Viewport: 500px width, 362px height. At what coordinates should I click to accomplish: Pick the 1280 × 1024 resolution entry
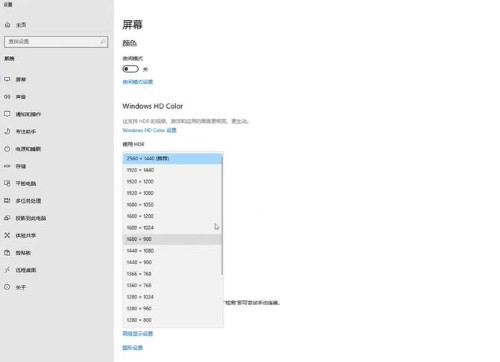(172, 297)
